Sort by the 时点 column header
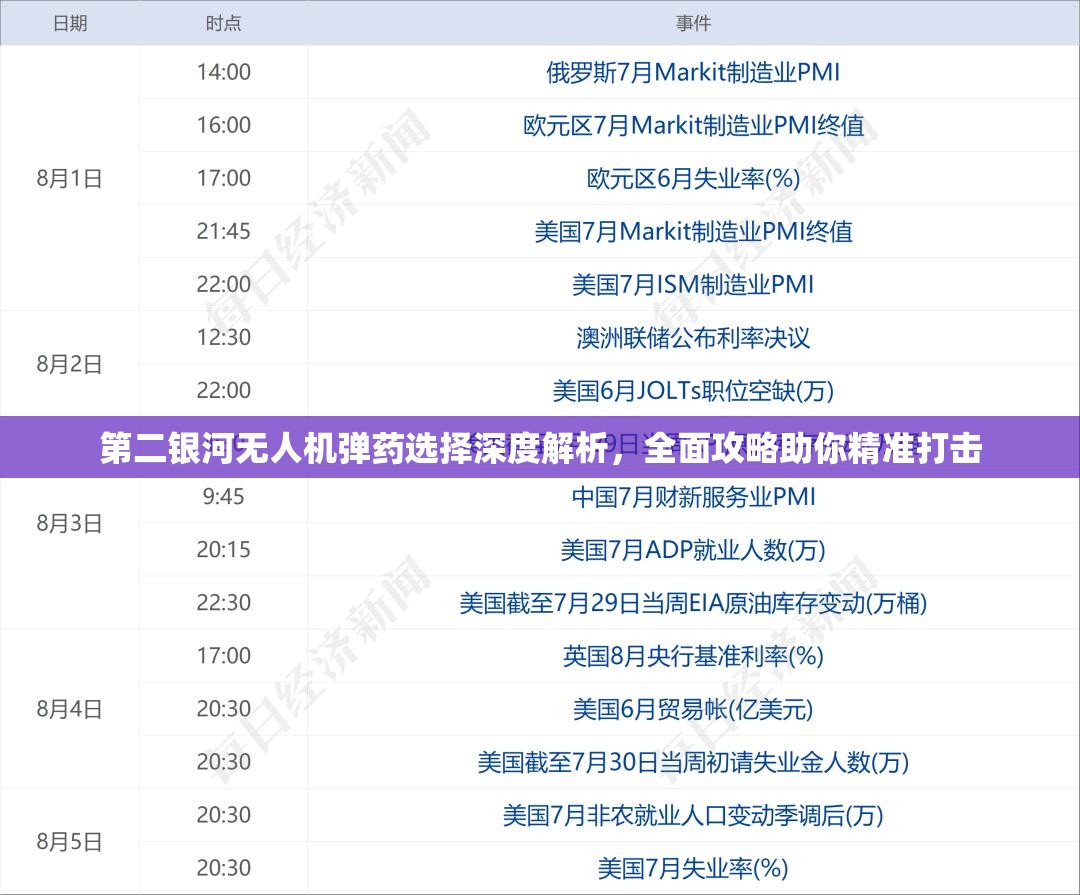1080x895 pixels. pyautogui.click(x=224, y=23)
